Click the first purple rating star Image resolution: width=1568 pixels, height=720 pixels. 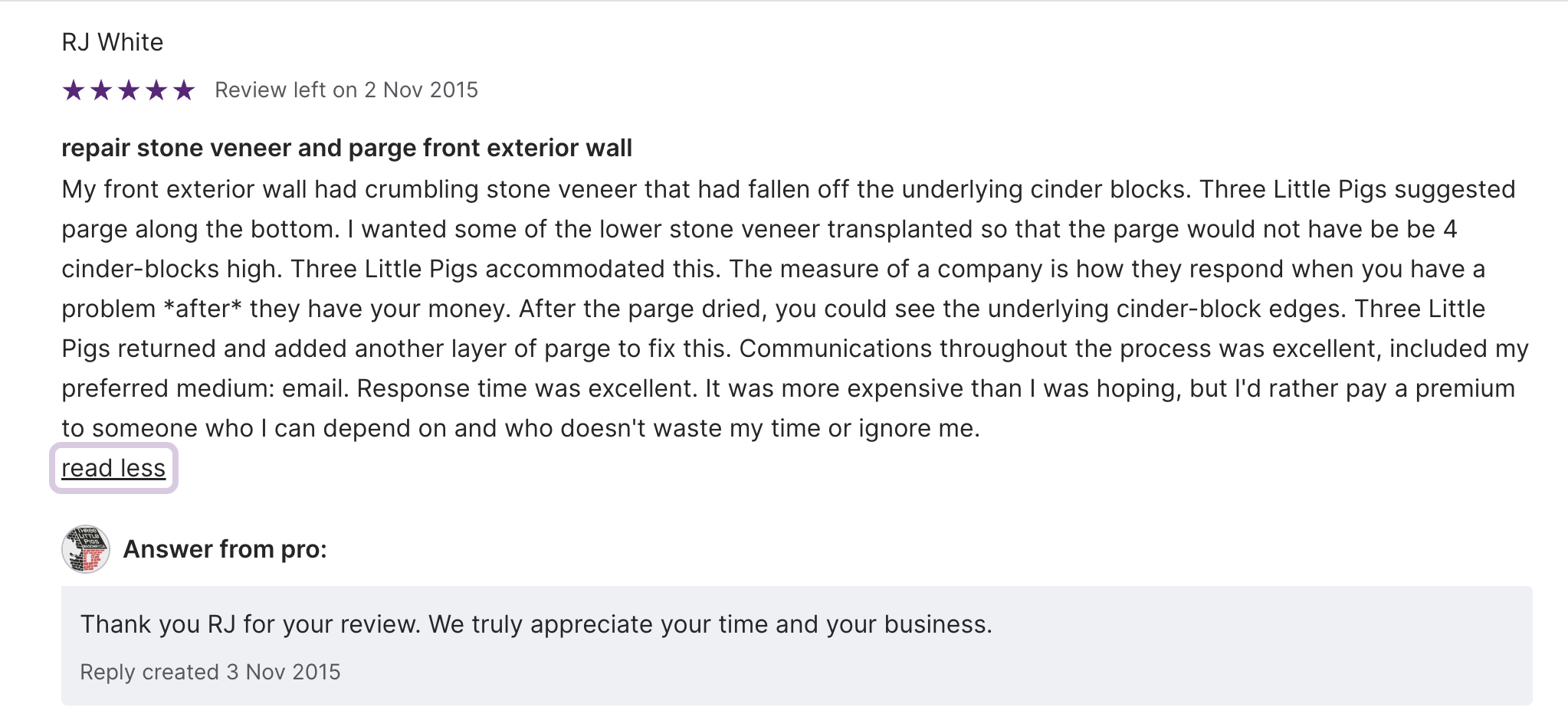tap(74, 90)
